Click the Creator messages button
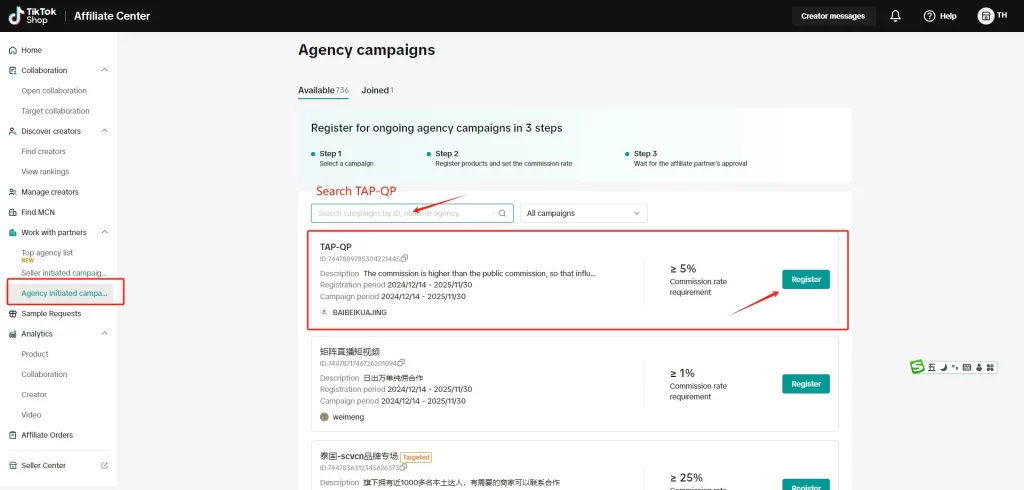Screen dimensions: 1024x490 point(833,16)
